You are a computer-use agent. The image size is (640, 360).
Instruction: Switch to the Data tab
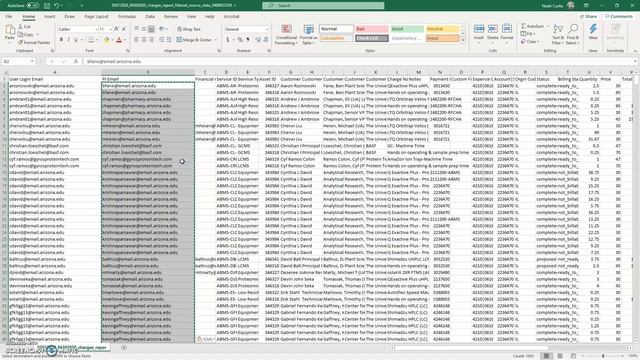(150, 17)
